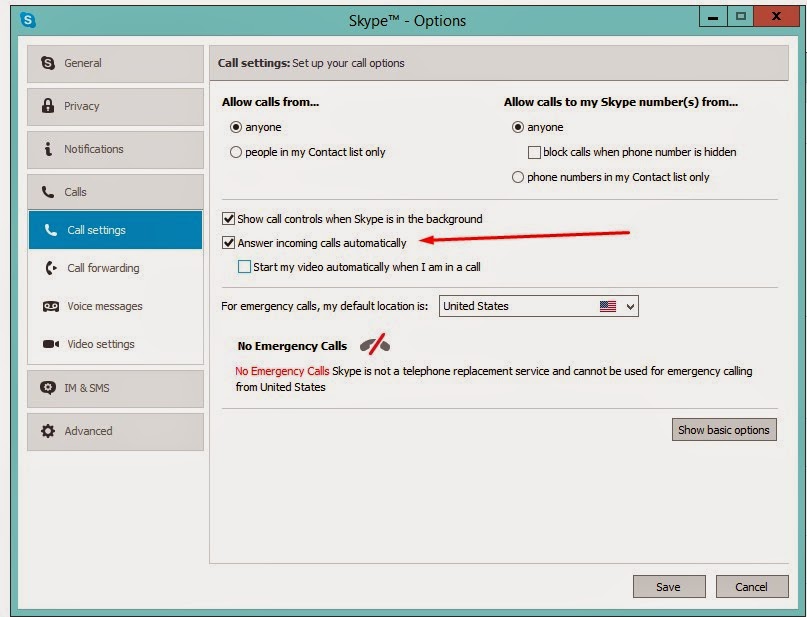Click the voicemail tape icon

50,306
